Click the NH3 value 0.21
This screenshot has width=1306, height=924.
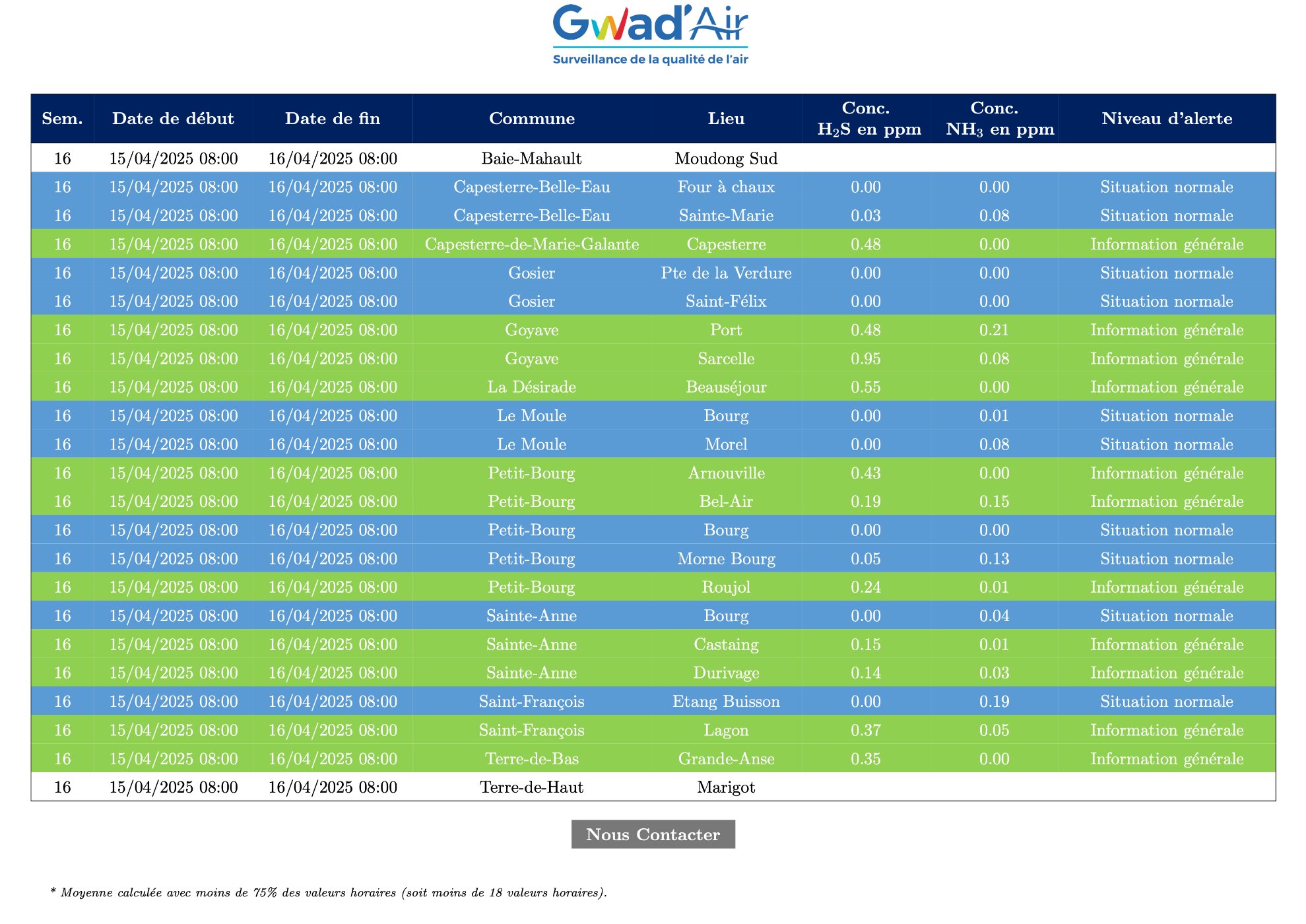pyautogui.click(x=995, y=330)
